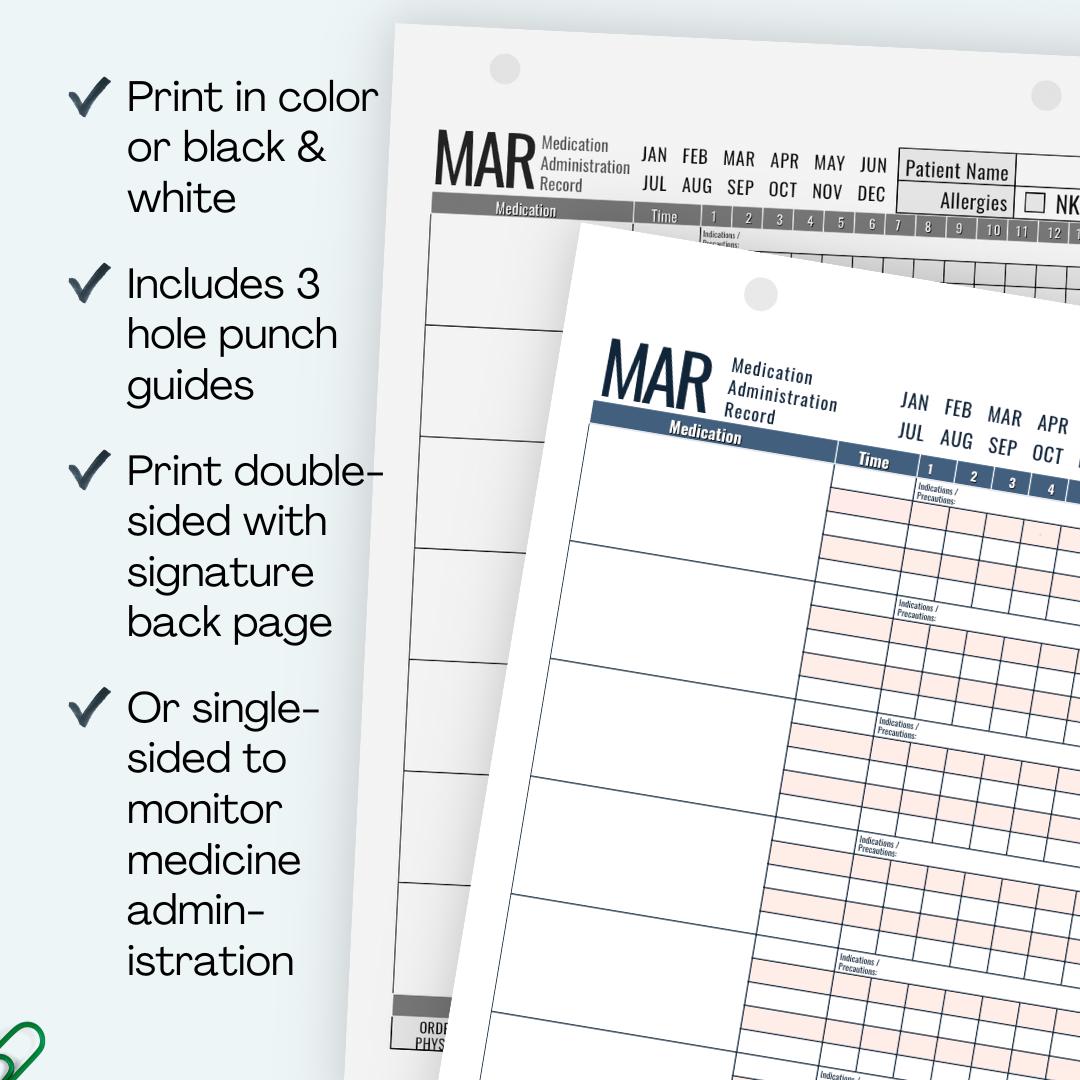1080x1080 pixels.
Task: Click the "Print double-sided with signature back page" text
Action: pos(255,547)
